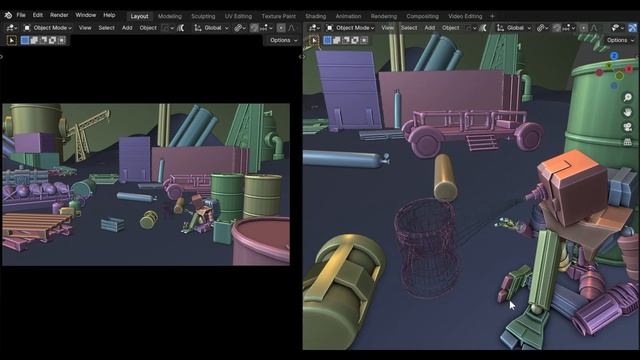This screenshot has width=640, height=360.
Task: Choose 'extend selection' mode in left viewport
Action: click(x=34, y=40)
